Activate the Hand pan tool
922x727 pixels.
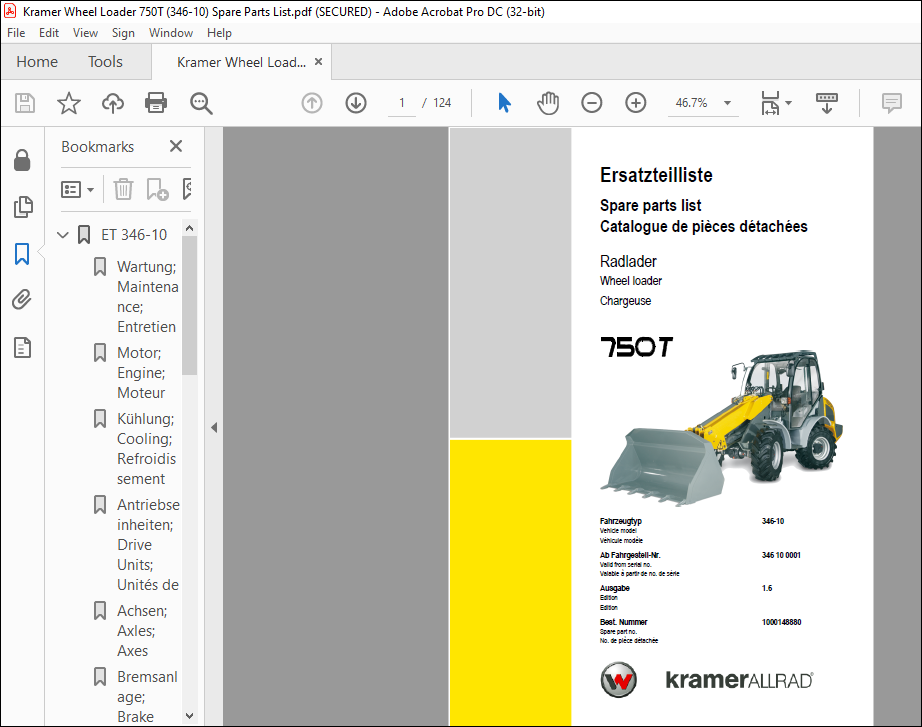[x=548, y=103]
